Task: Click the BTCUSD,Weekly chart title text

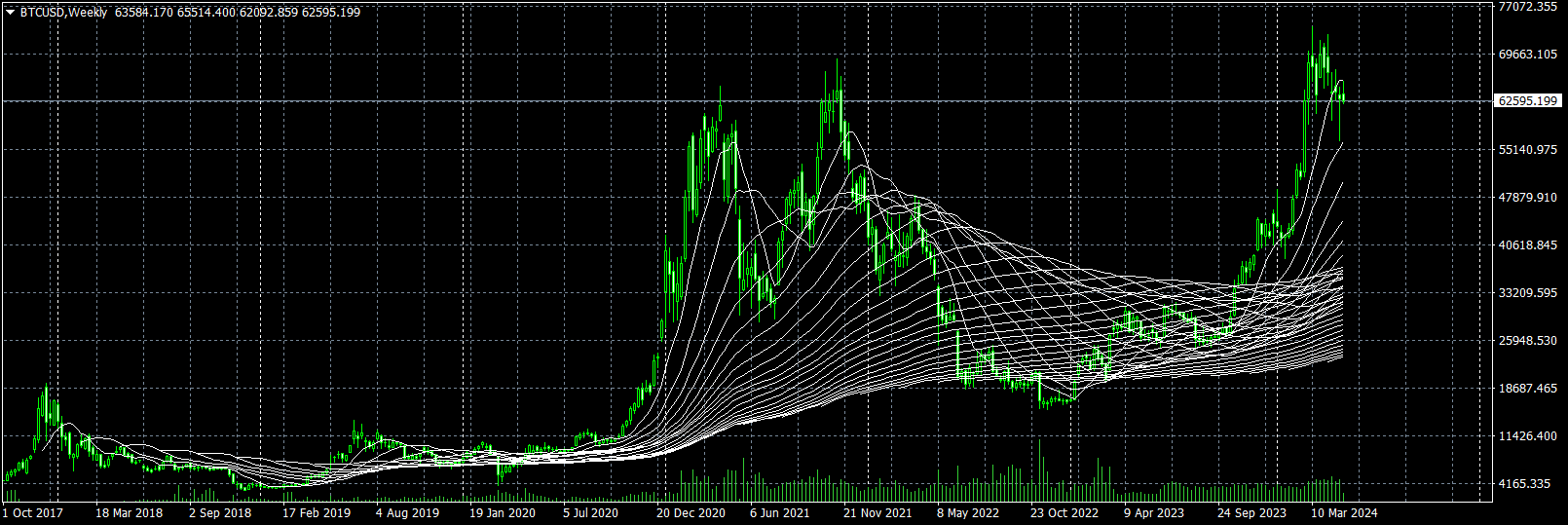Action: point(63,13)
